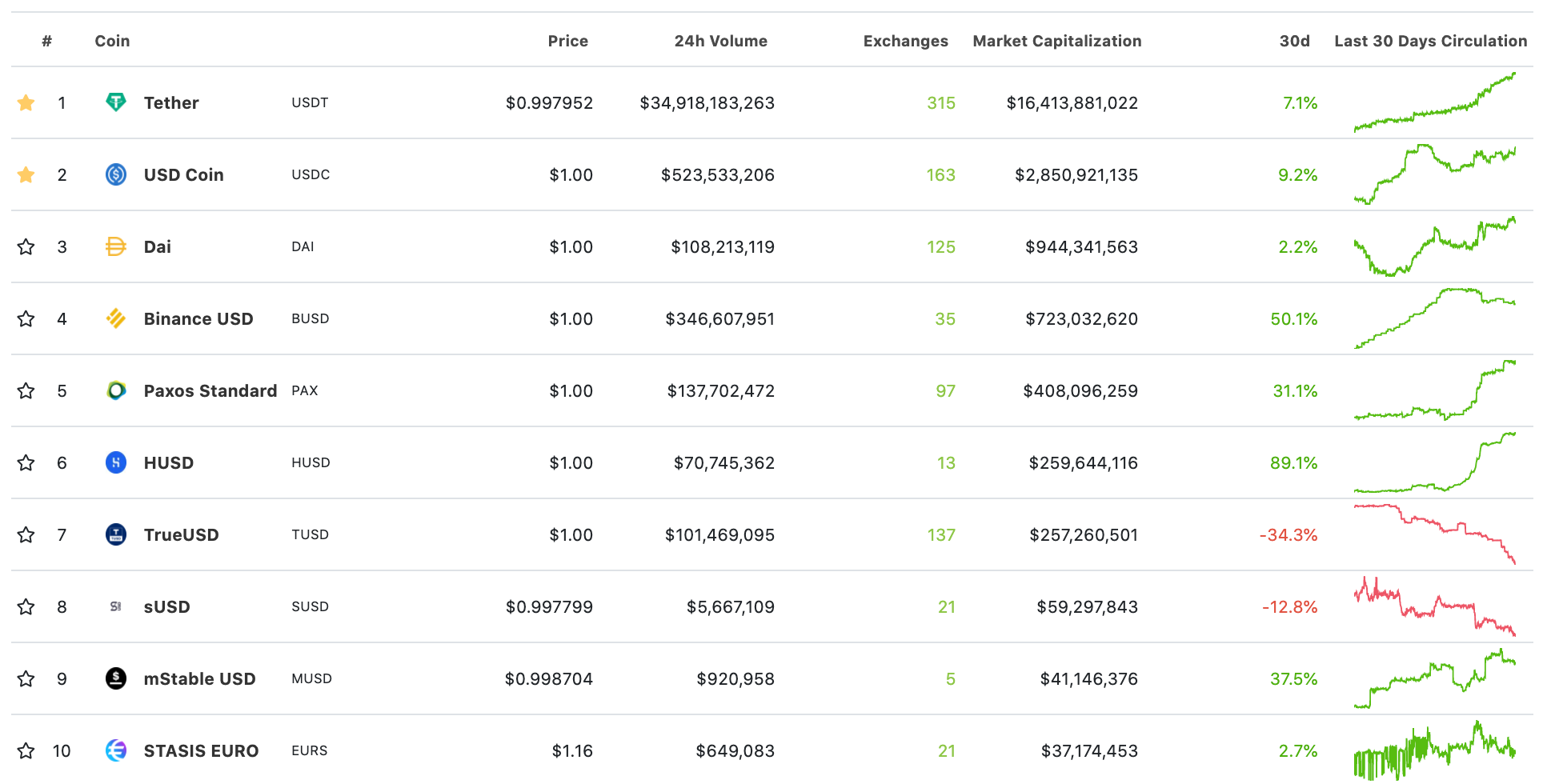Click STASIS EURO's circulation sparkline
This screenshot has height=784, width=1543.
click(x=1434, y=750)
